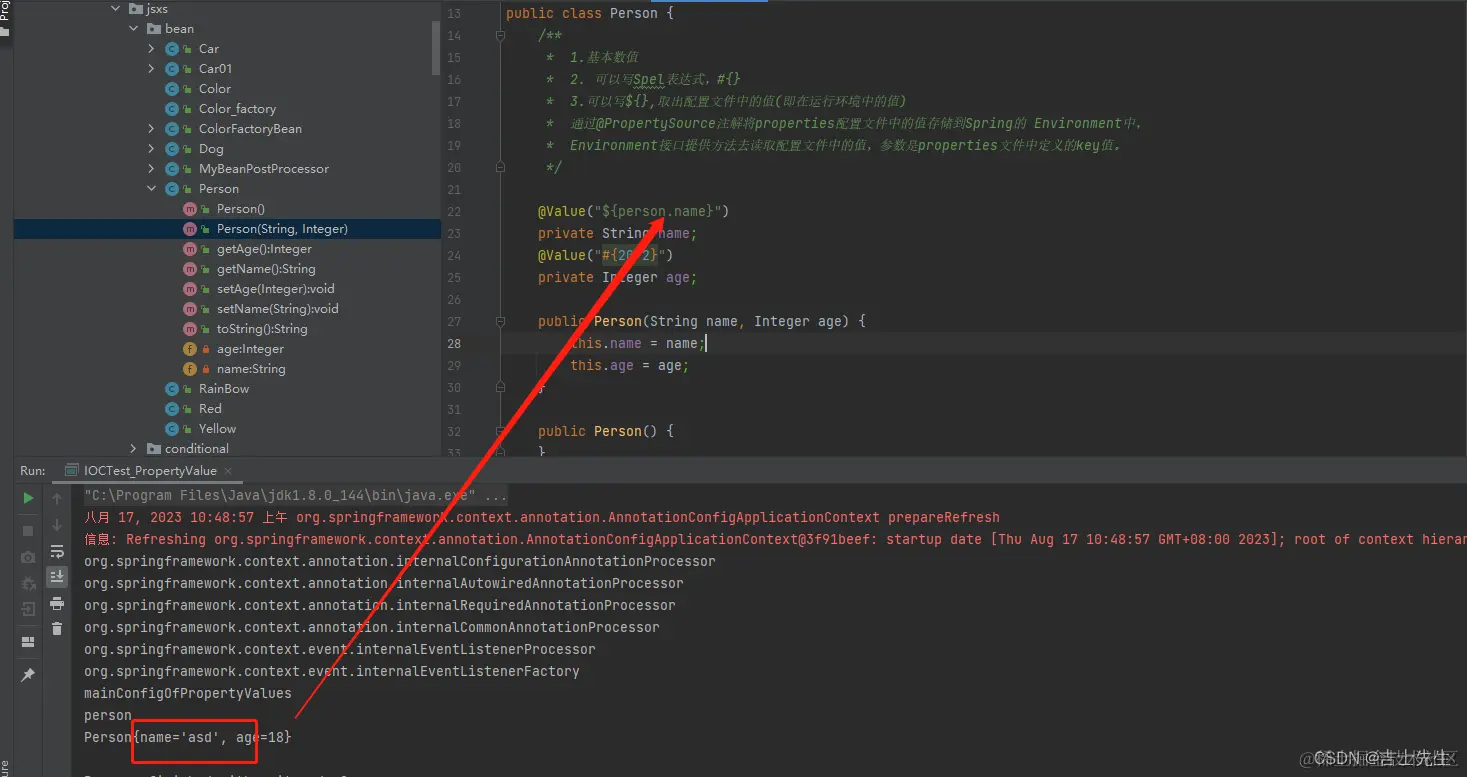1467x777 pixels.
Task: Expand the ColorFactoryBean class node
Action: tap(151, 129)
